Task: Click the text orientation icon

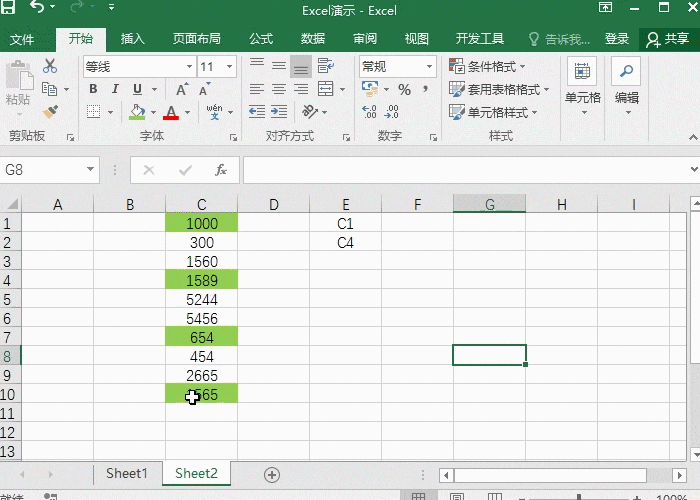Action: click(310, 112)
